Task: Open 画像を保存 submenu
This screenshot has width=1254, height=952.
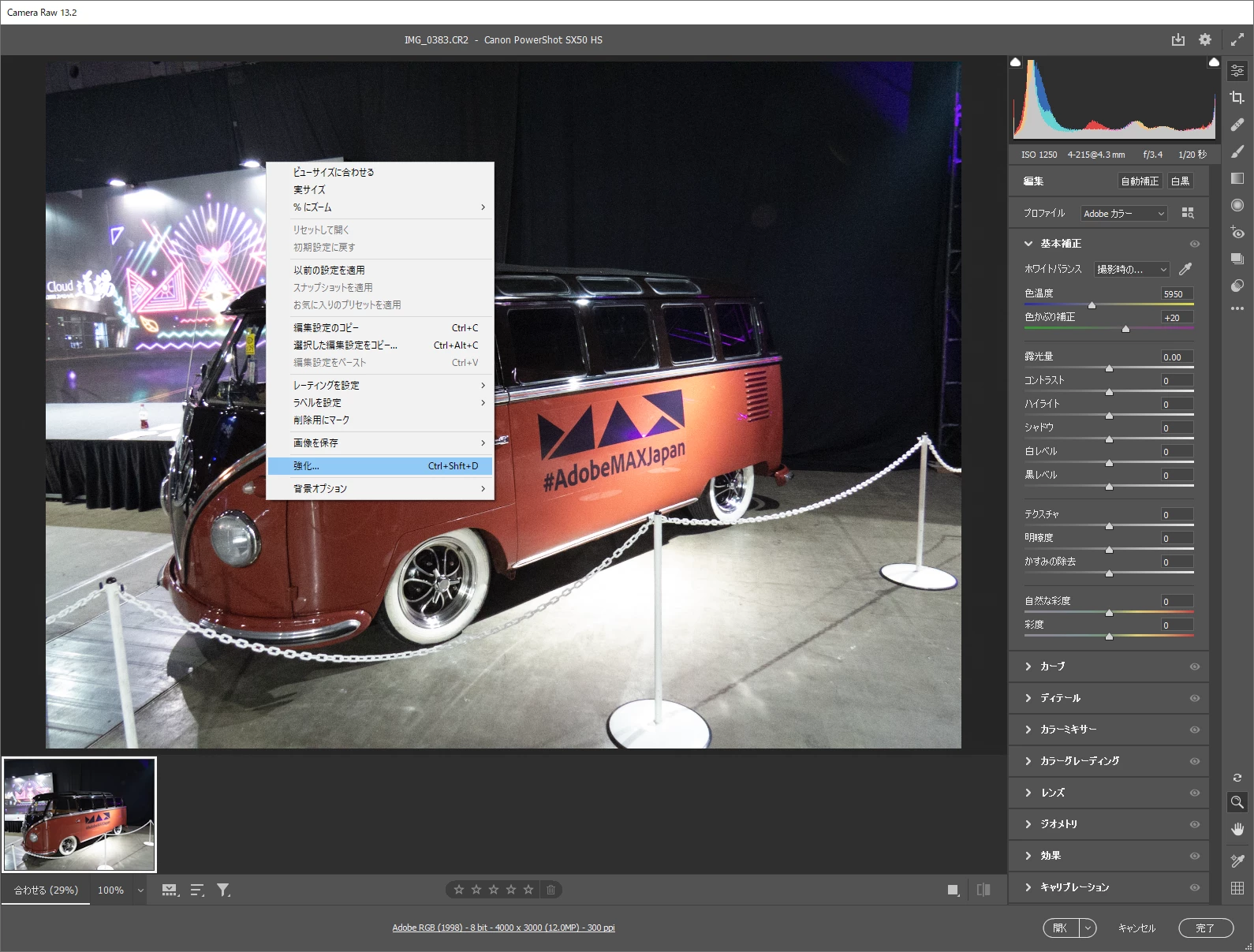Action: (x=380, y=443)
